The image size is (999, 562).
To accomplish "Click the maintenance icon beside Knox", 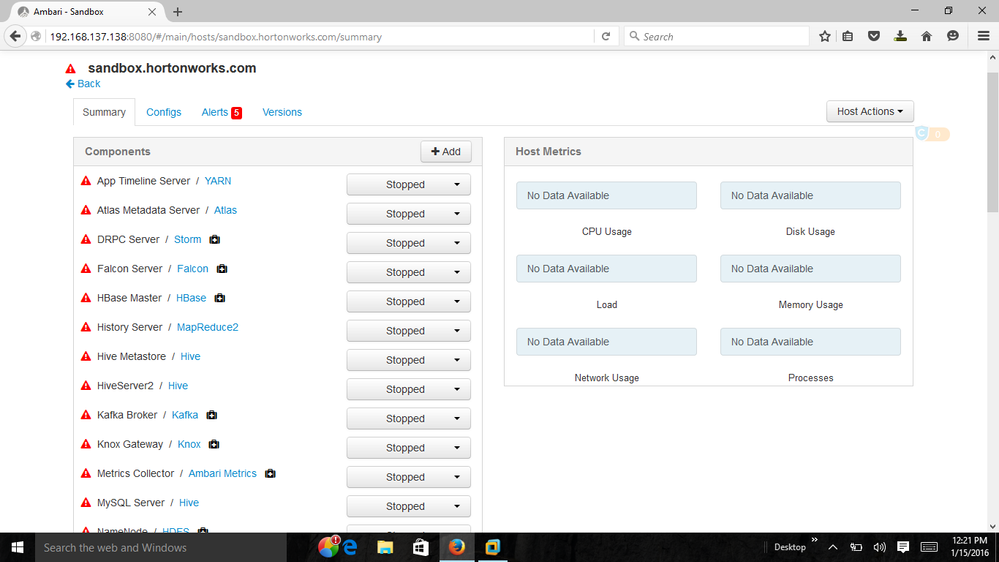I will tap(214, 444).
